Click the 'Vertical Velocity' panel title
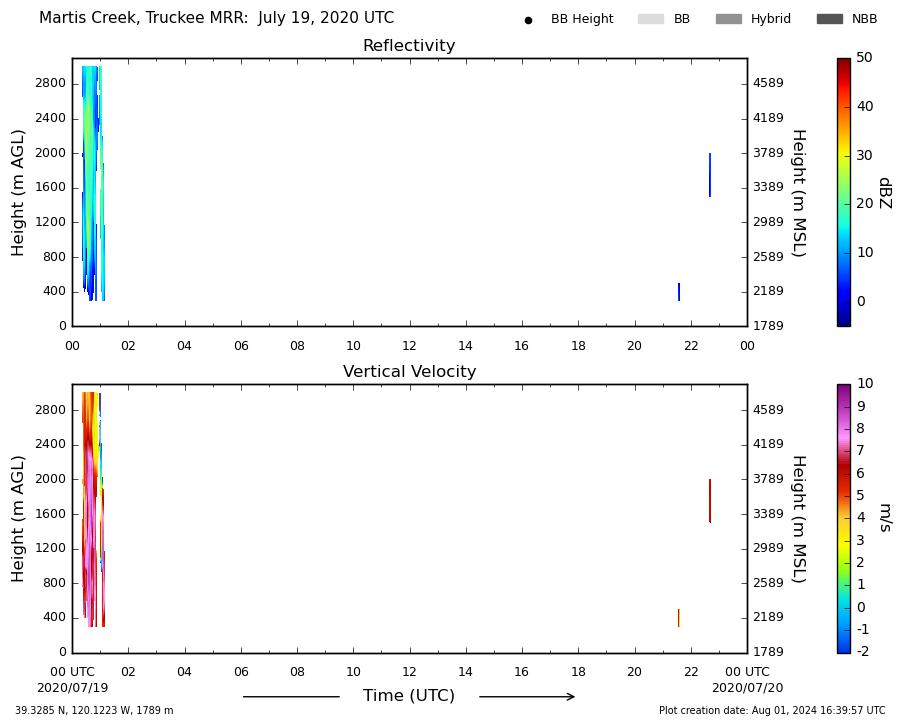 [x=409, y=371]
